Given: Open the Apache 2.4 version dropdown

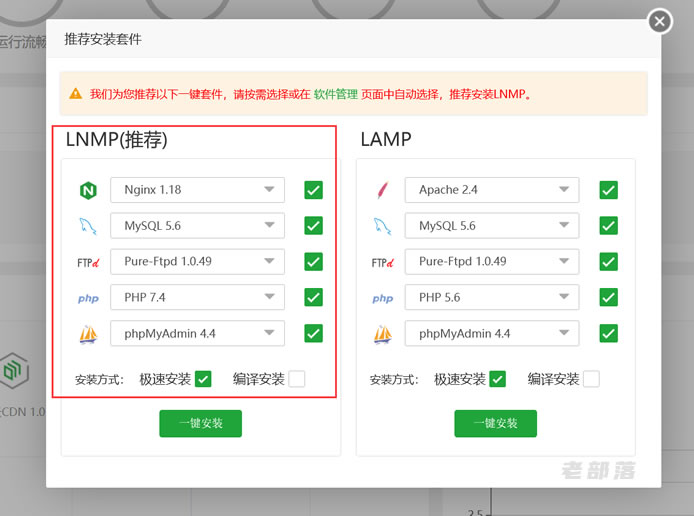Looking at the screenshot, I should [x=492, y=190].
